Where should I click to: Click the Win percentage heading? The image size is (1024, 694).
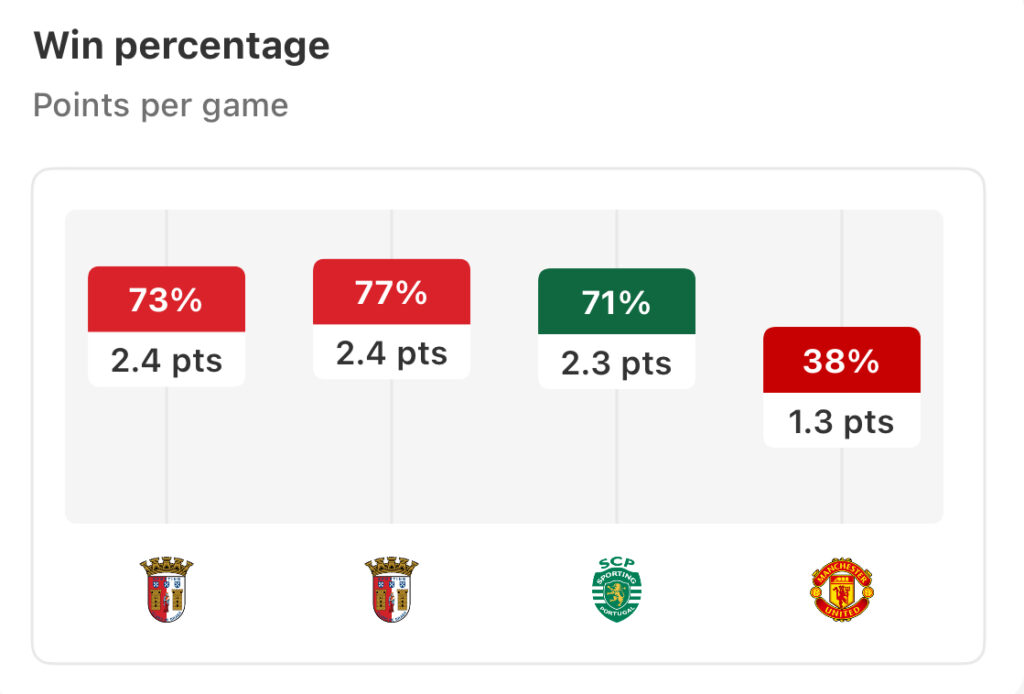click(182, 46)
